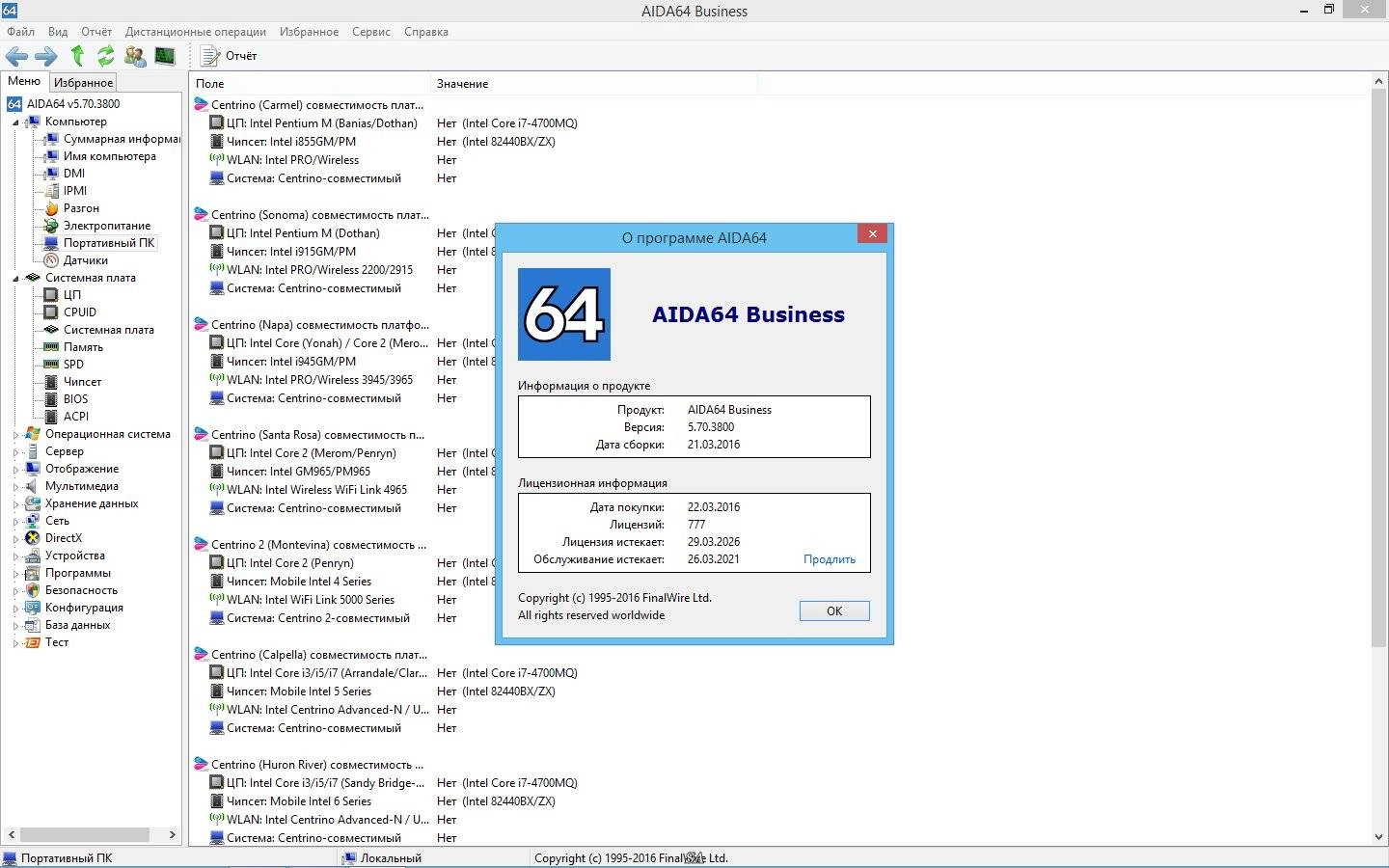Open the Справка menu

[x=426, y=32]
